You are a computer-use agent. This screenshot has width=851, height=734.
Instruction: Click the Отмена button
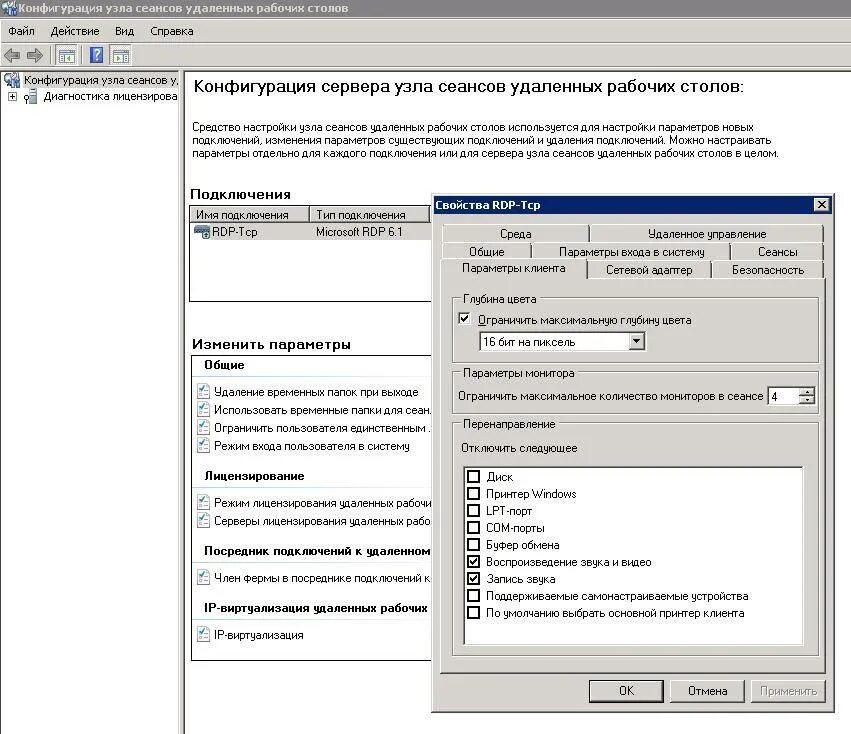(x=707, y=691)
